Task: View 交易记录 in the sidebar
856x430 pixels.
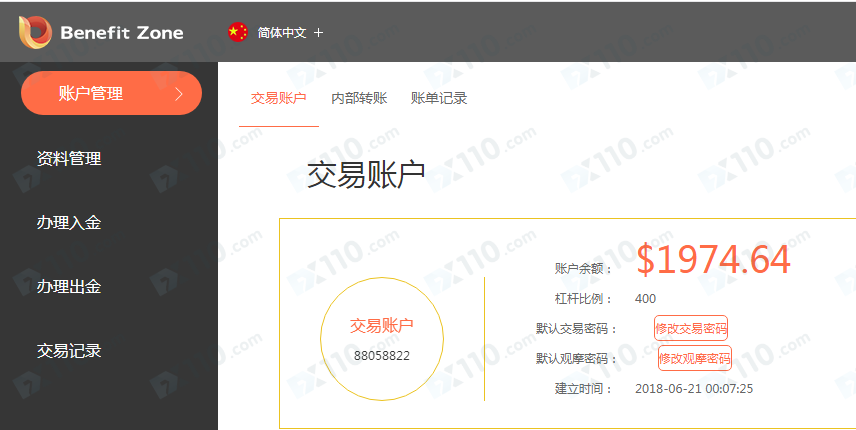Action: [69, 351]
